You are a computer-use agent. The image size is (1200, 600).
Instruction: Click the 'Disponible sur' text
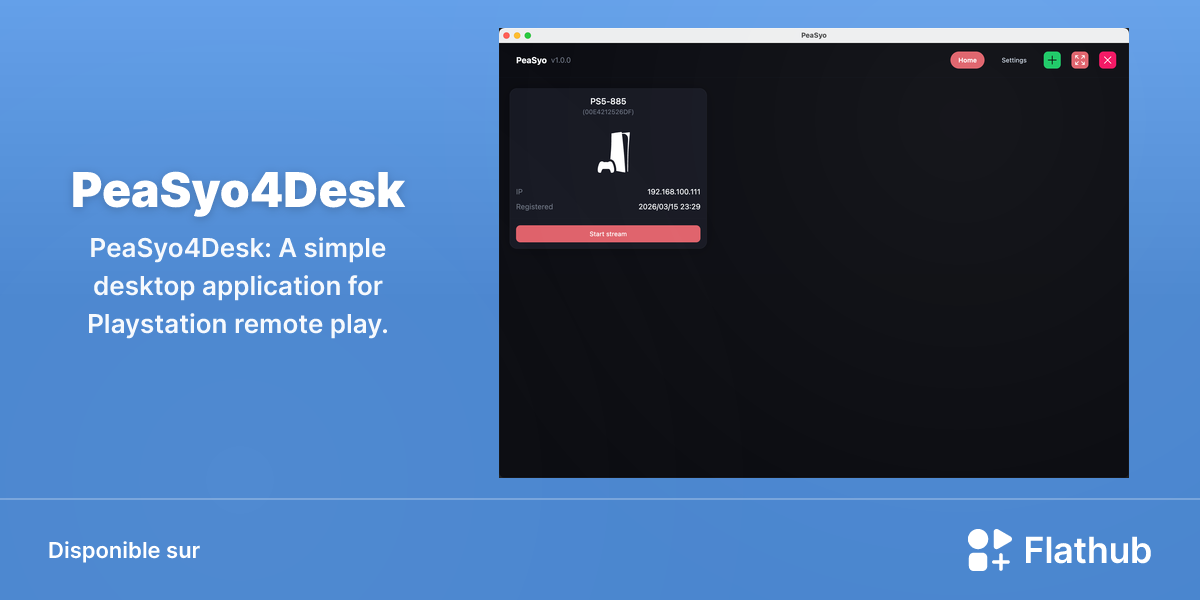coord(124,551)
